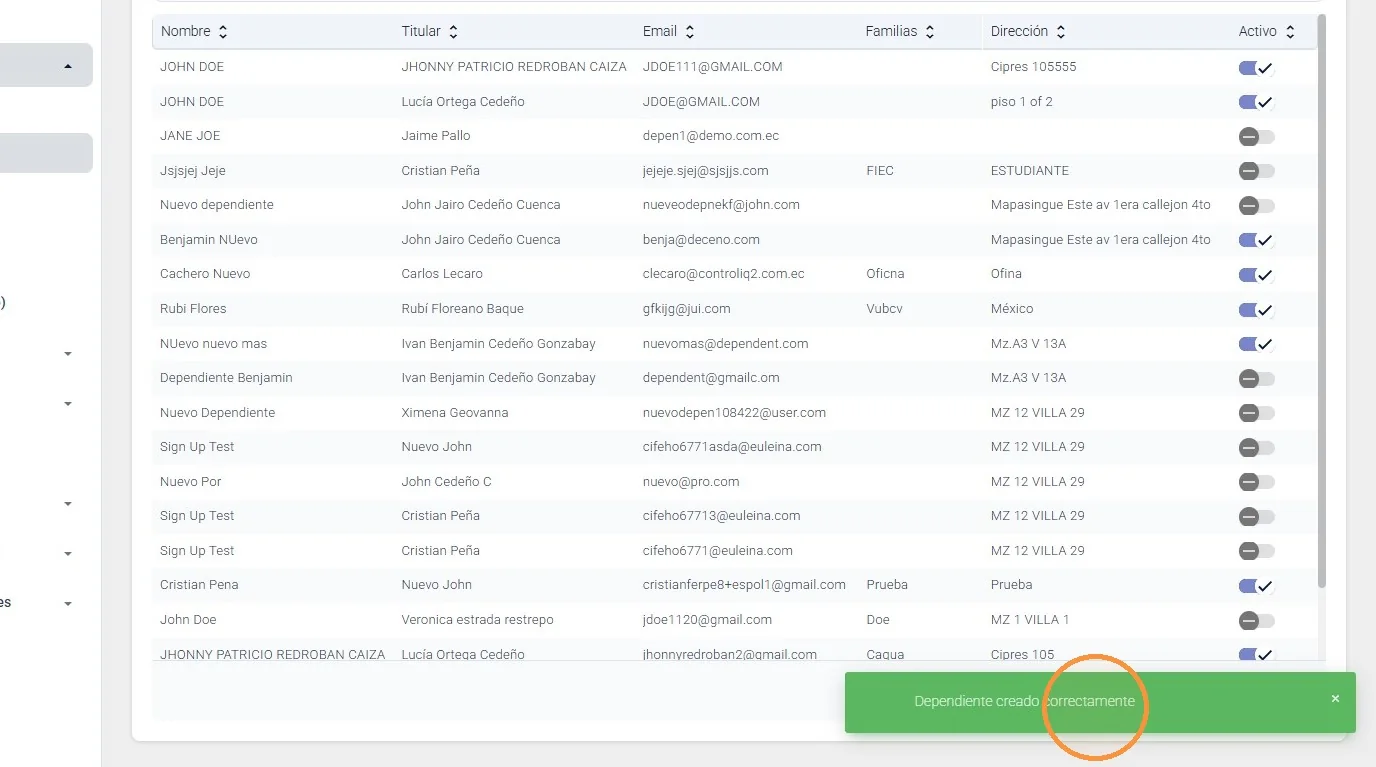Screen dimensions: 1376x767
Task: Enable active switch for Nuevo Por
Action: [x=1256, y=482]
